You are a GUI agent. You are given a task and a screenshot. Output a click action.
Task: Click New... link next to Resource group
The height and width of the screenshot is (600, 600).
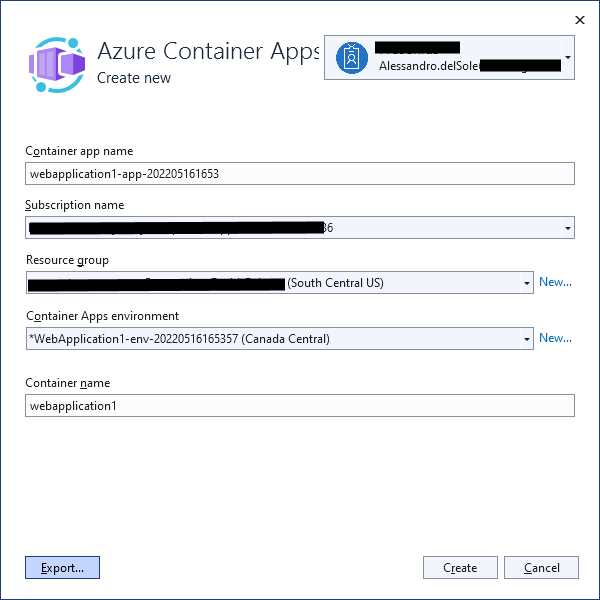pyautogui.click(x=555, y=282)
